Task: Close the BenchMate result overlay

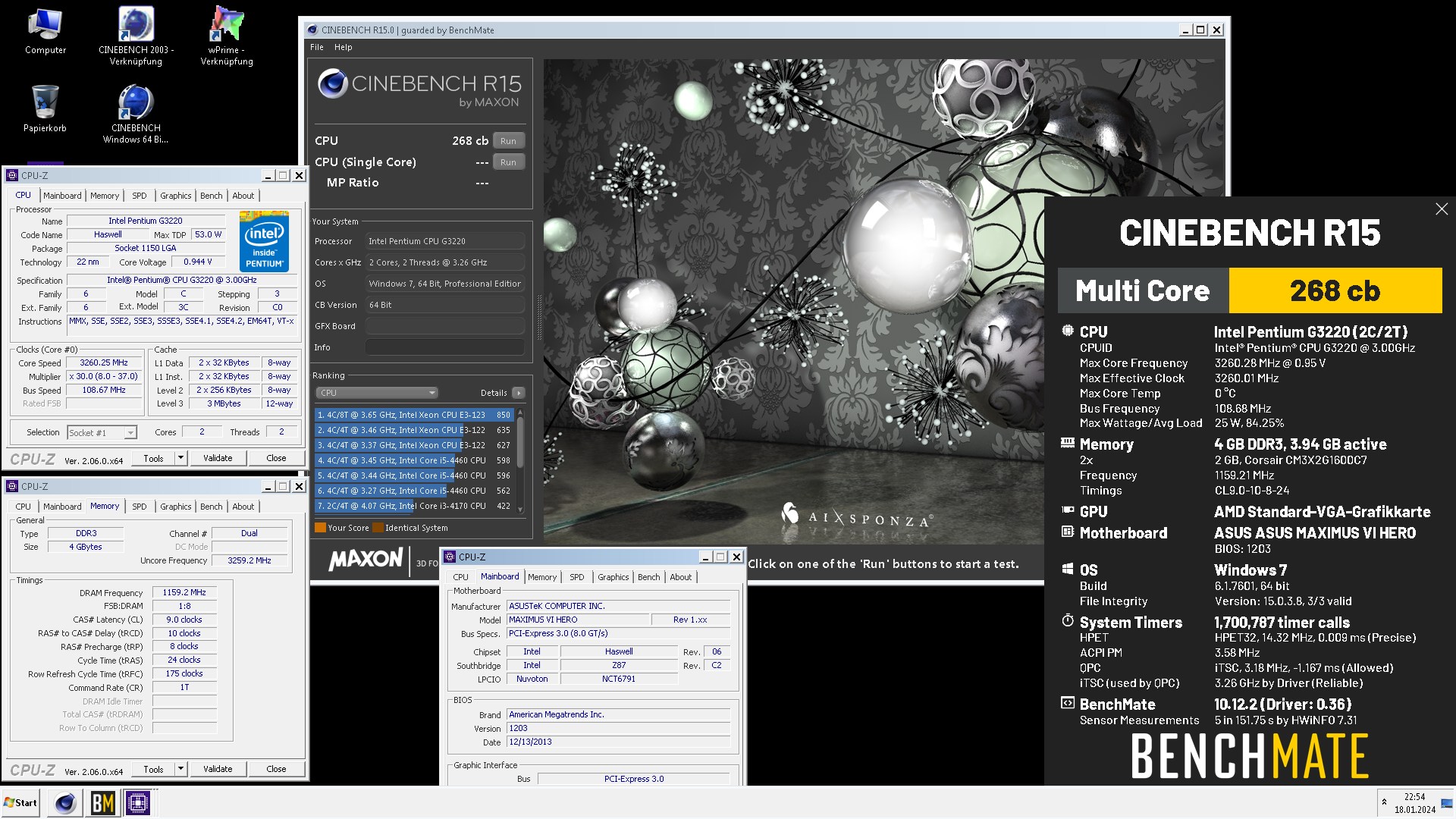Action: [1442, 209]
